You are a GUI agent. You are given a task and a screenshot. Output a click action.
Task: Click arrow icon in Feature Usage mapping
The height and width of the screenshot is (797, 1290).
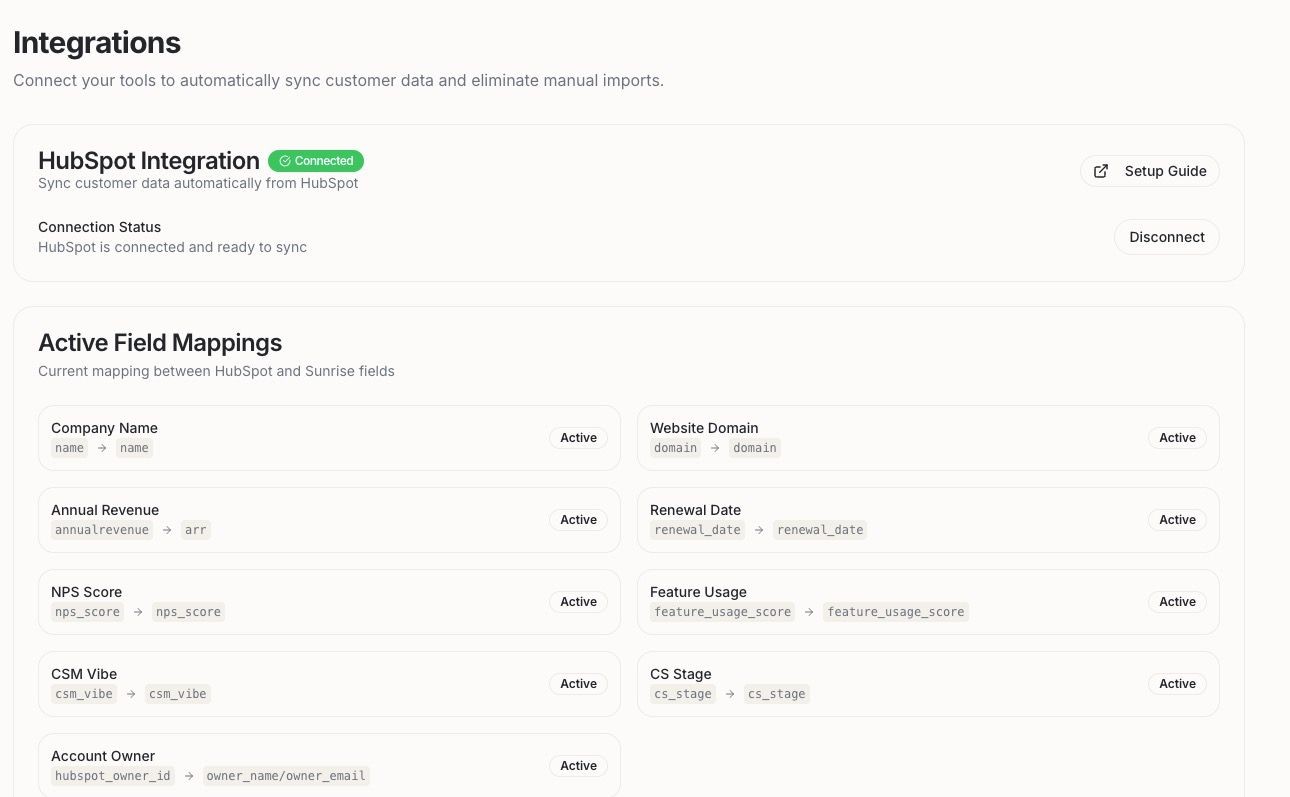coord(809,612)
